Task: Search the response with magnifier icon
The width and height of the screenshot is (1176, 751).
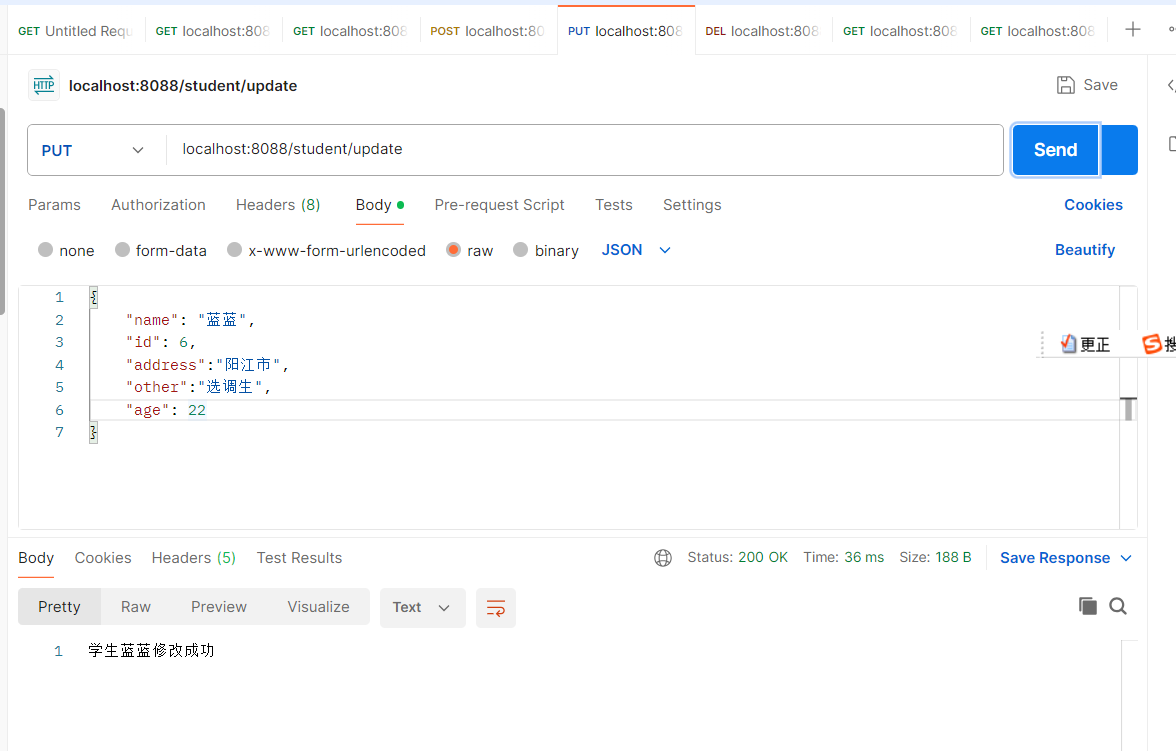Action: [1118, 606]
